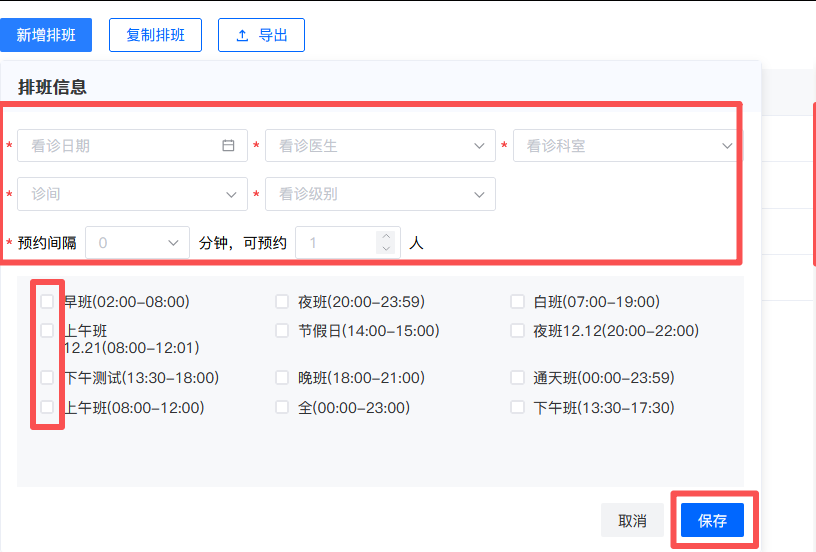This screenshot has height=552, width=816.
Task: Enable the 夜班(20:00-23:59) shift checkbox
Action: click(x=282, y=302)
